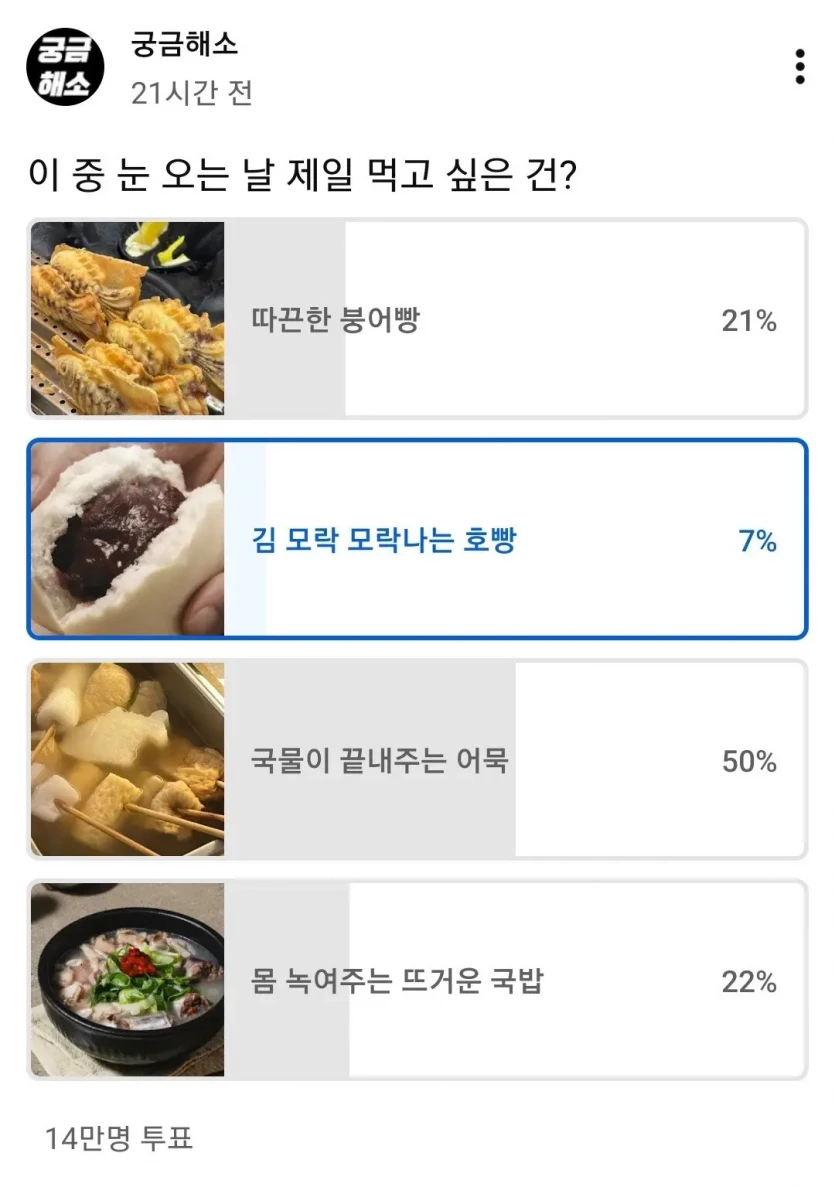Click the poll question text
Screen dimensions: 835x1187
305,177
